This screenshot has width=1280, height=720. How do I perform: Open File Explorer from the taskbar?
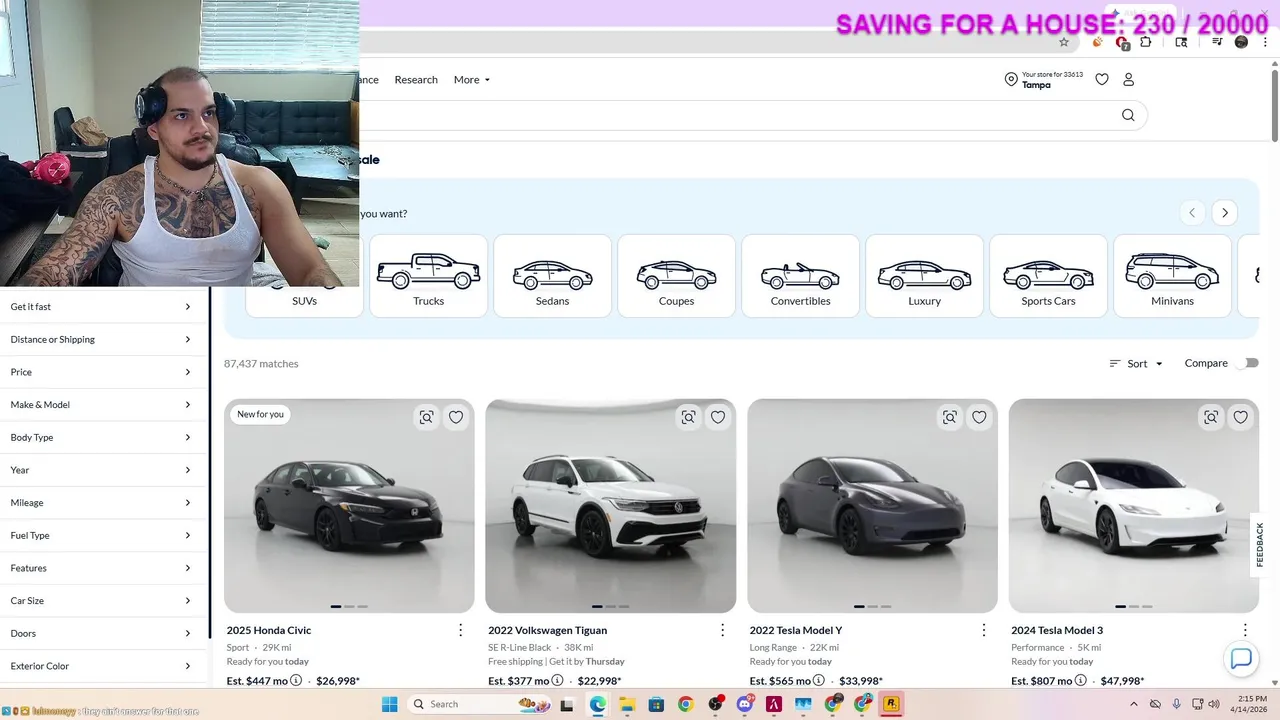(627, 704)
